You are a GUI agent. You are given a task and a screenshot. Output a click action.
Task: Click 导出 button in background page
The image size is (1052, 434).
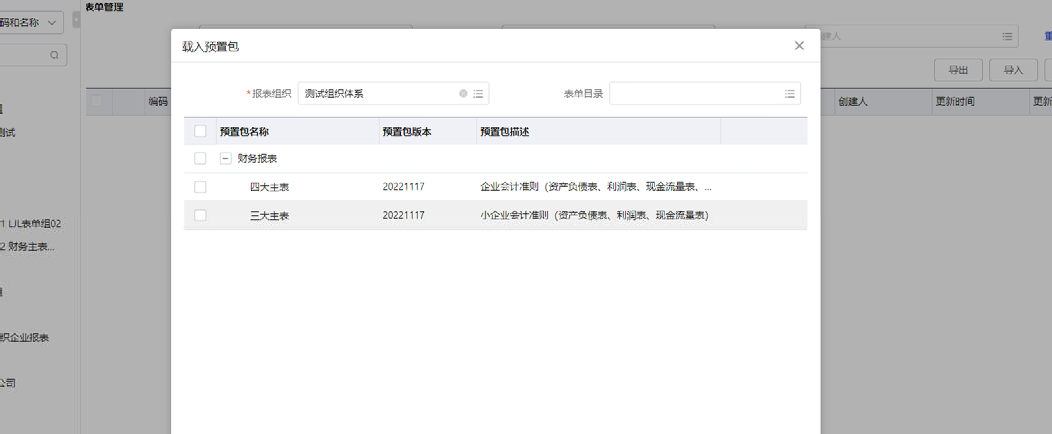958,70
